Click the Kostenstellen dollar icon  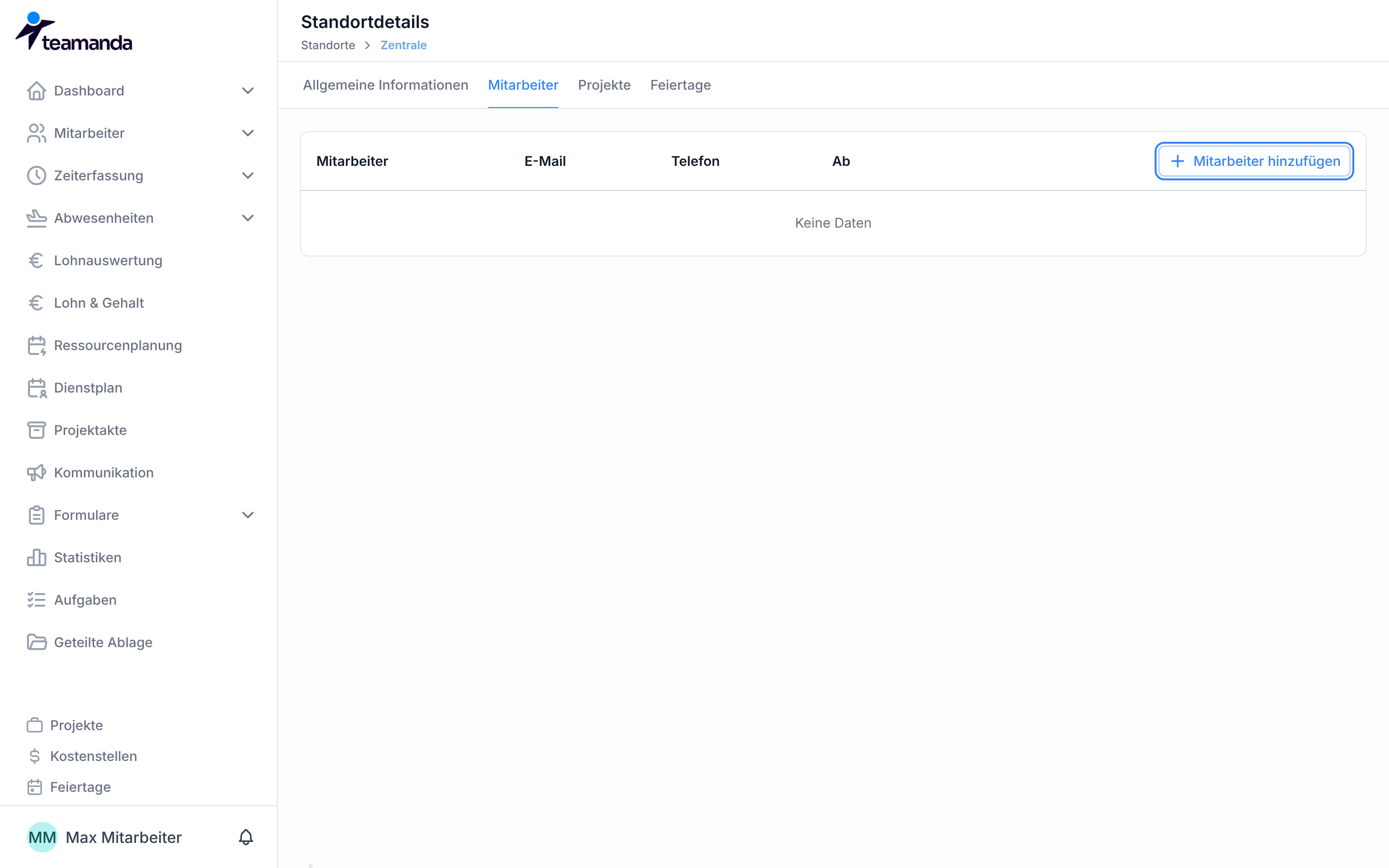point(34,756)
